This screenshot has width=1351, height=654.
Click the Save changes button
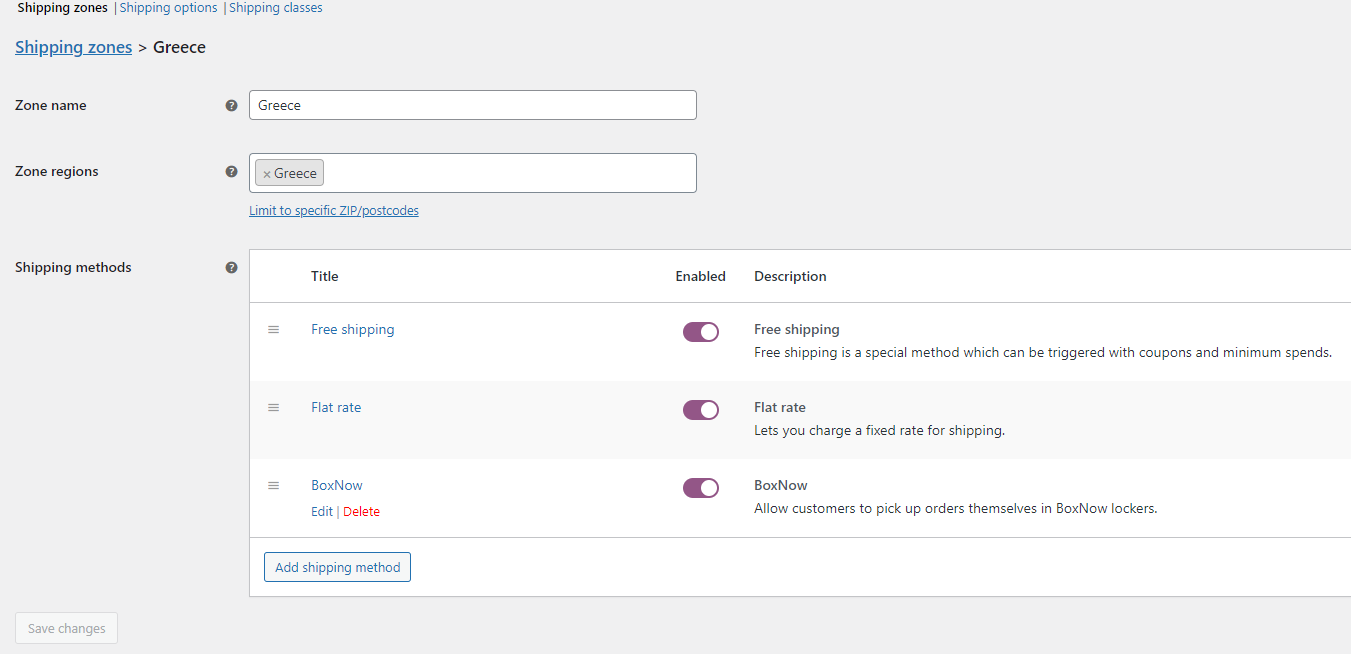pos(67,629)
